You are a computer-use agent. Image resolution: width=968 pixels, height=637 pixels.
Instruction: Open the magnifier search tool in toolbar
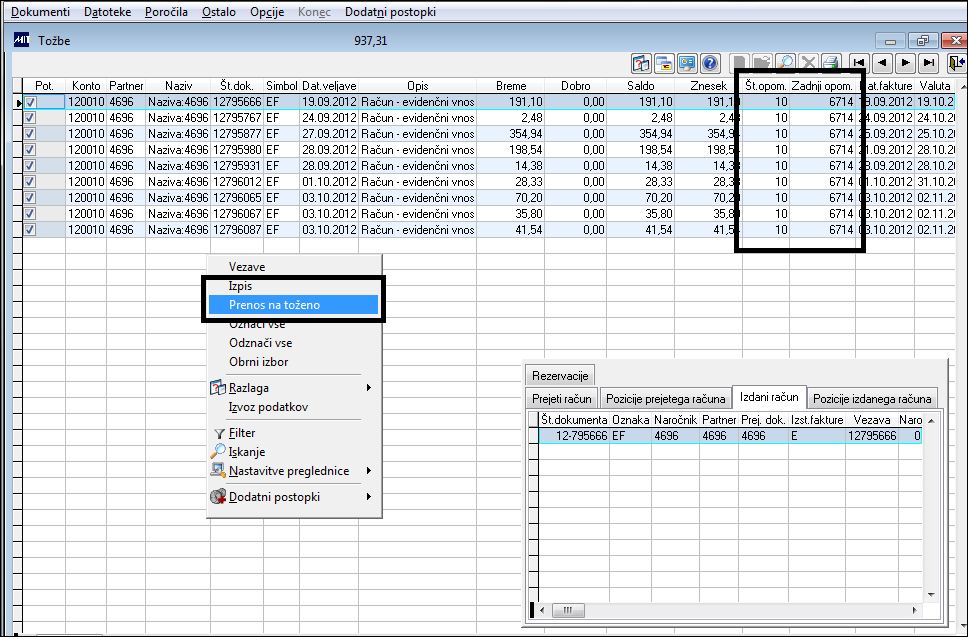tap(785, 63)
